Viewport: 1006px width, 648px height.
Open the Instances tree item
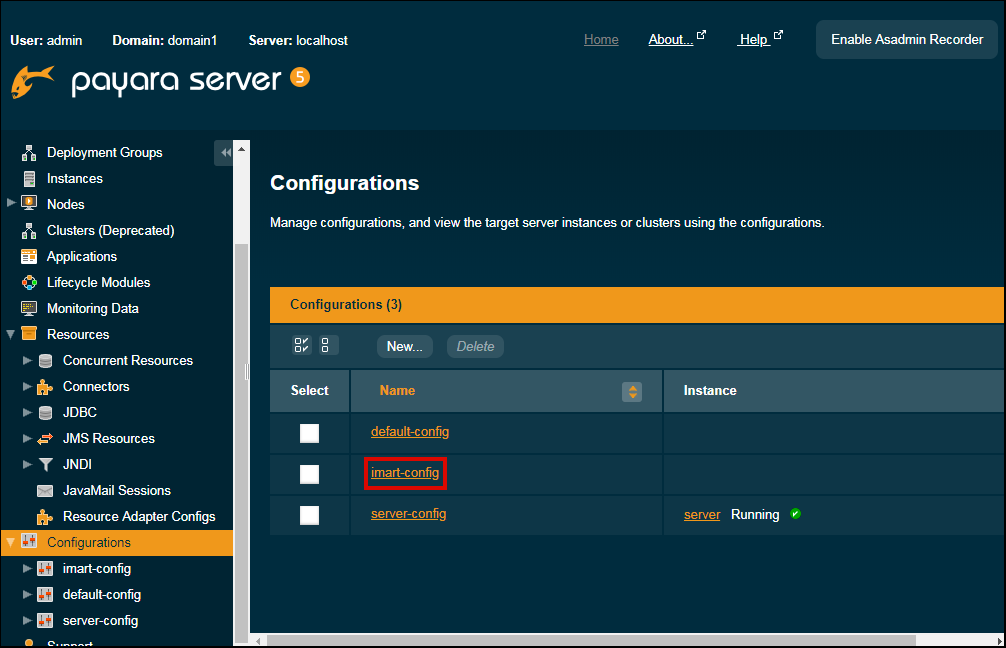click(74, 179)
